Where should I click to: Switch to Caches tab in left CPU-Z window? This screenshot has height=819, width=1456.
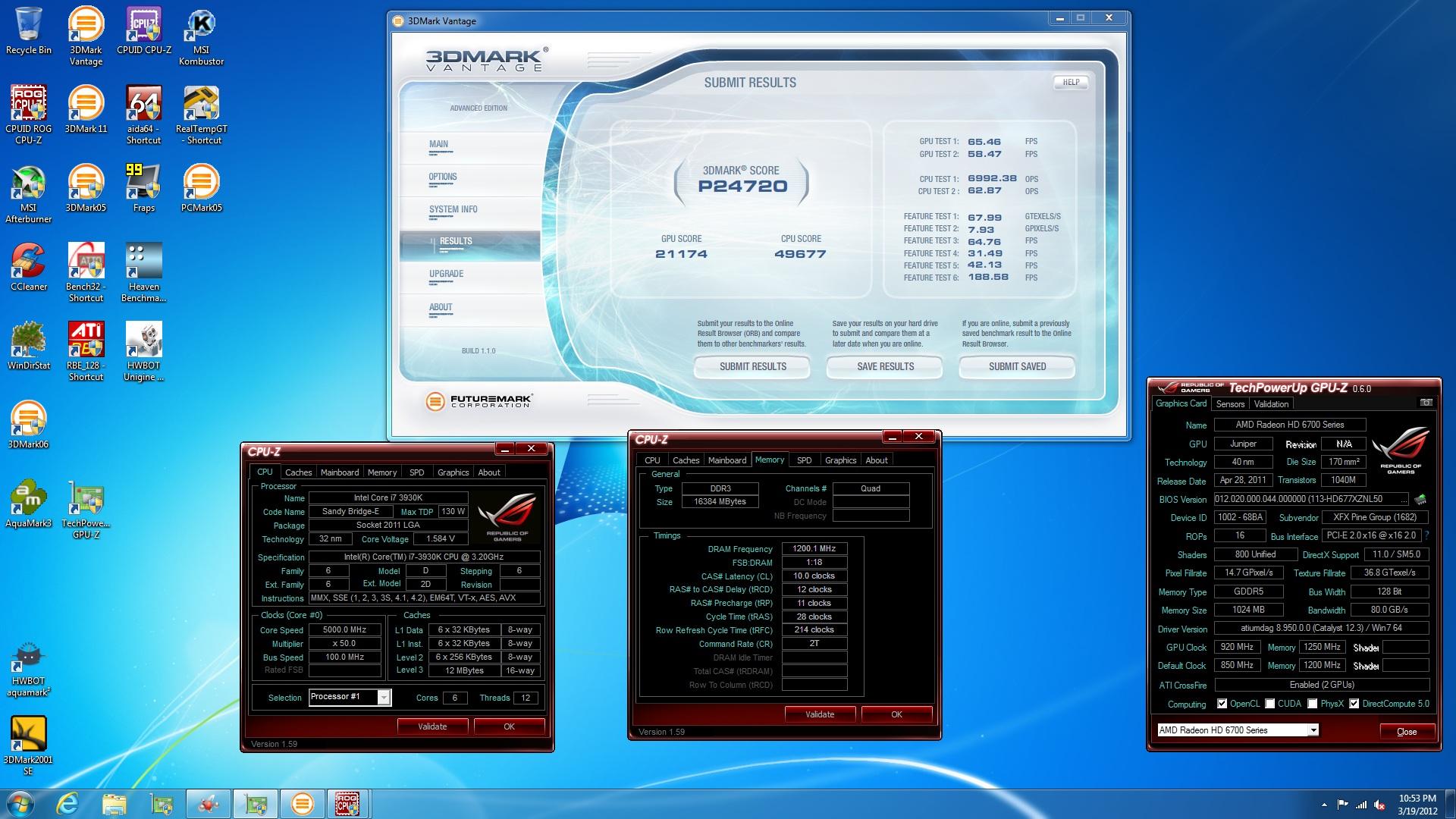[x=298, y=472]
